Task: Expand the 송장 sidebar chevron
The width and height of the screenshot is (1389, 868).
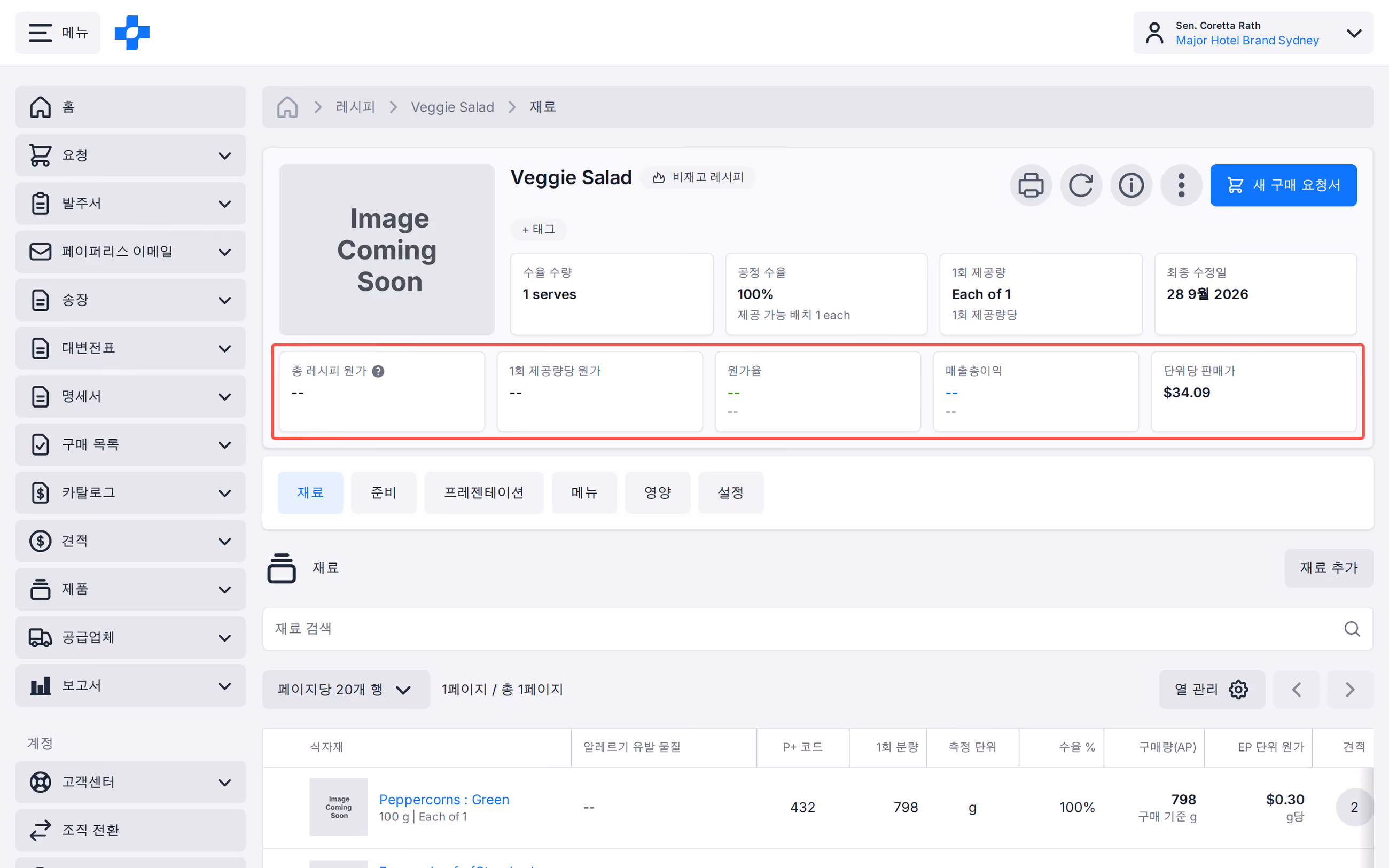Action: (225, 300)
